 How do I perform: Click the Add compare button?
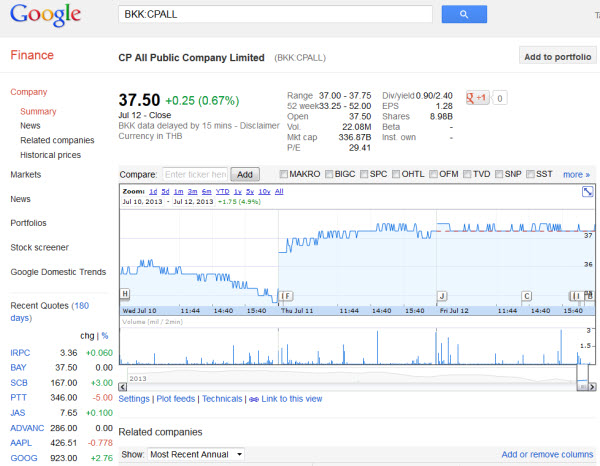coord(245,174)
